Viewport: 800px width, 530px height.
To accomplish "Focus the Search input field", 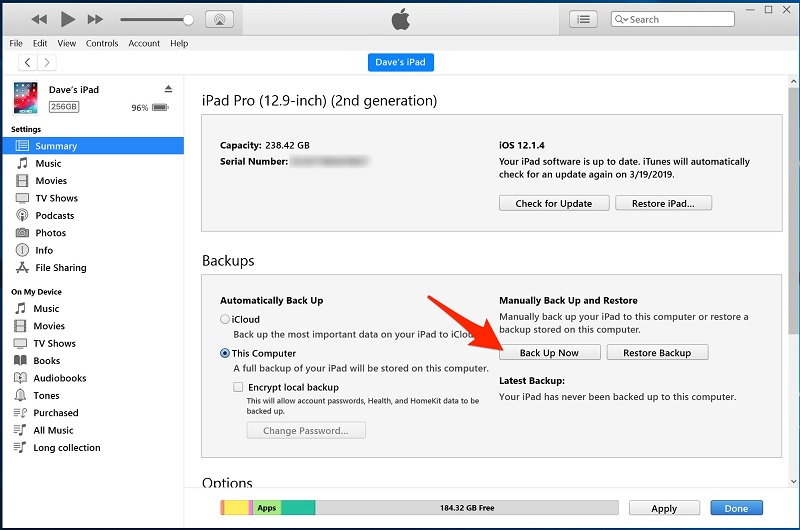I will pyautogui.click(x=672, y=19).
